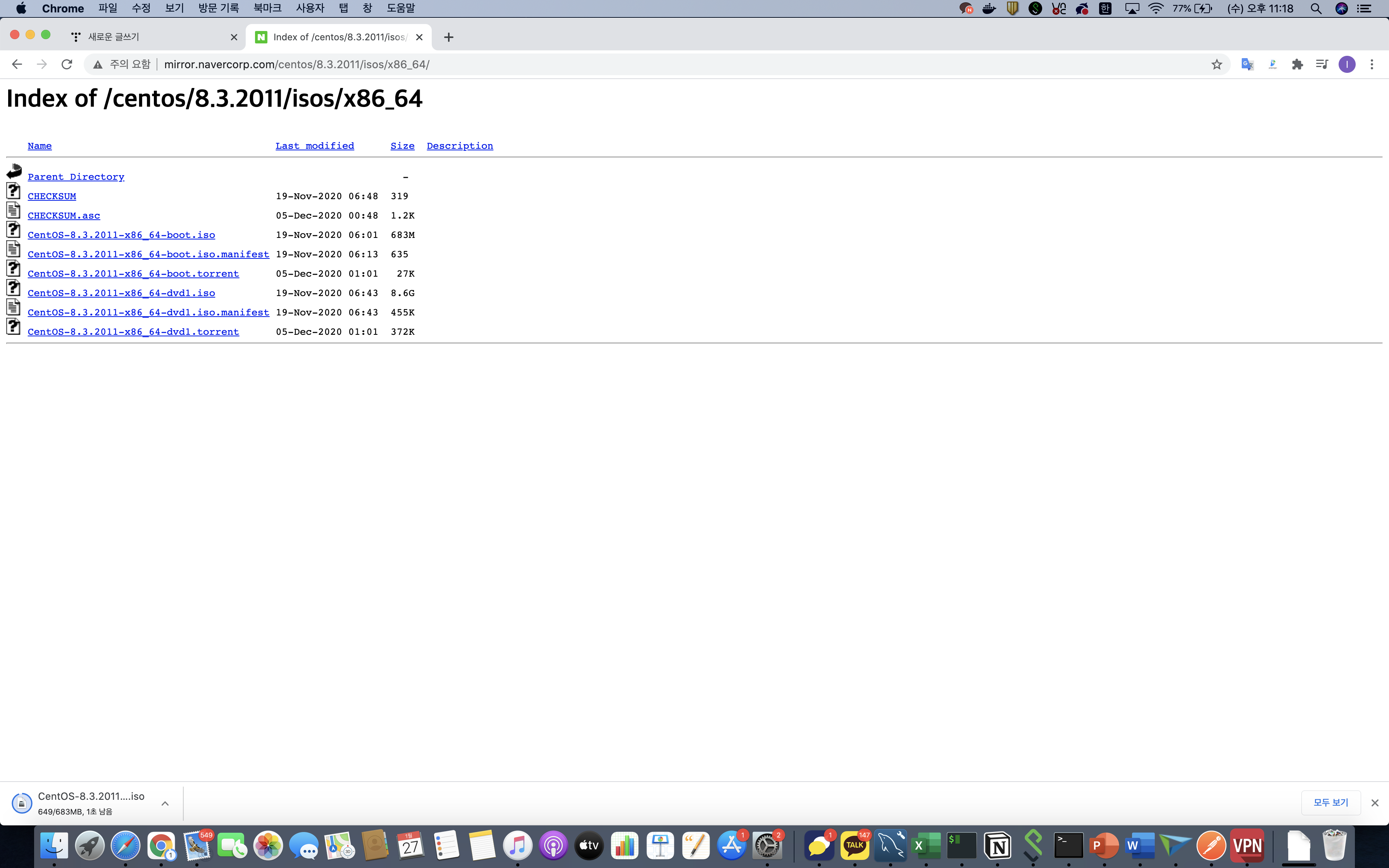Open the Parent Directory link
The width and height of the screenshot is (1389, 868).
coord(76,177)
